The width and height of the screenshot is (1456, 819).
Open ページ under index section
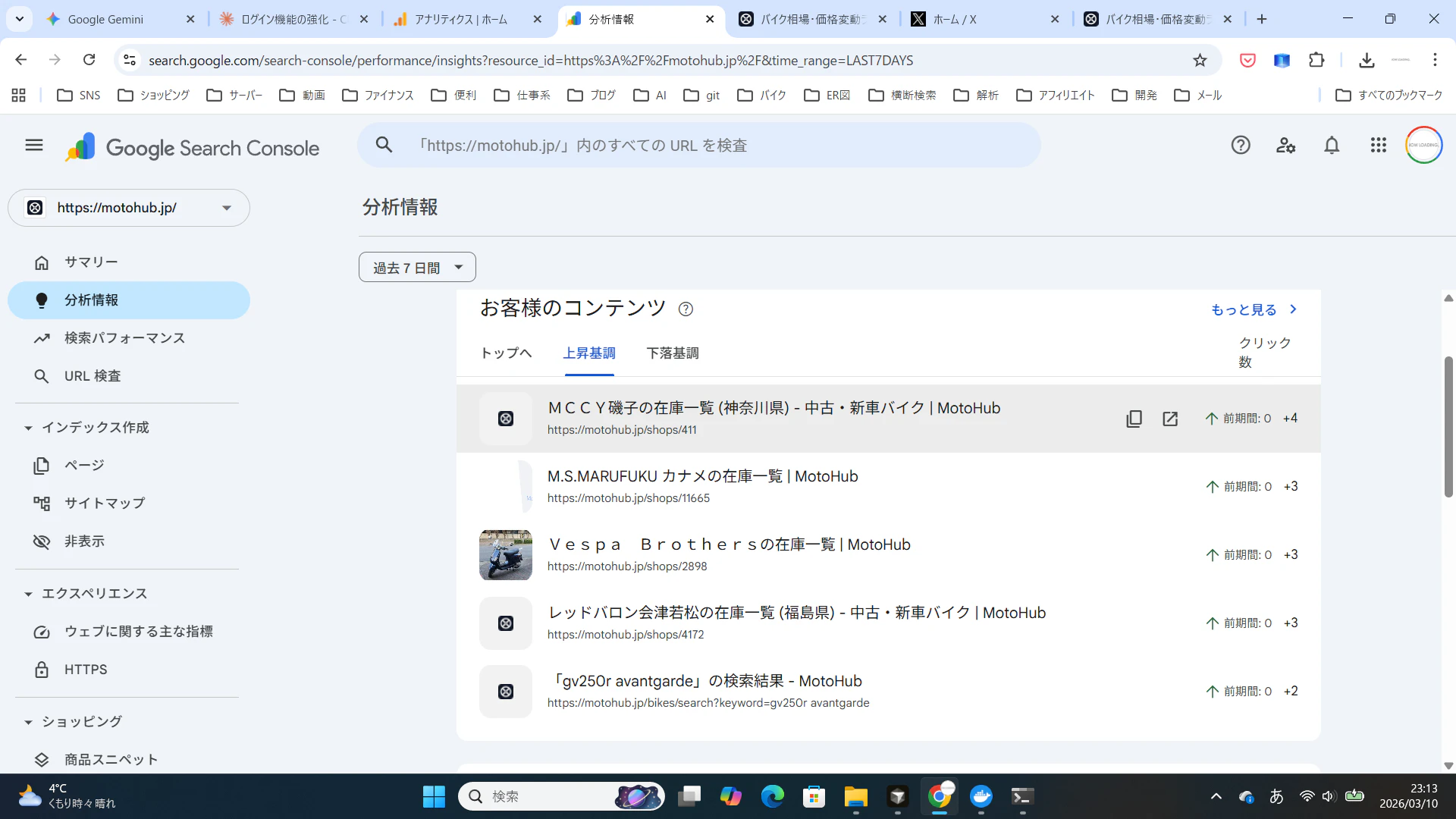[x=129, y=466]
